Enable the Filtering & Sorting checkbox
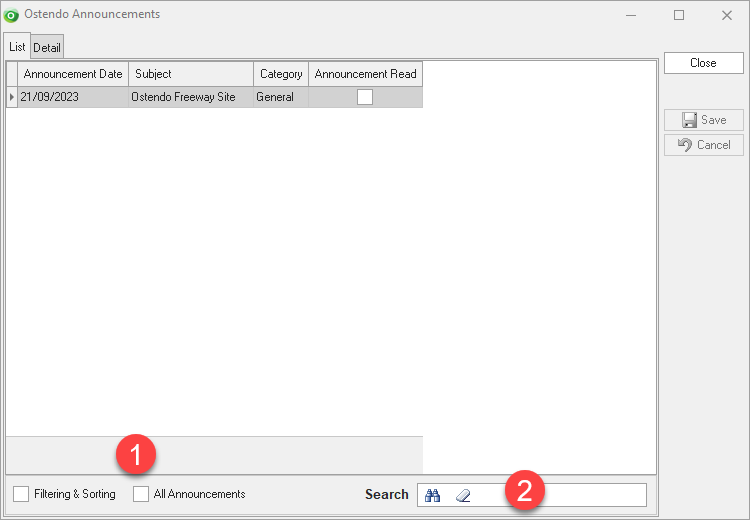This screenshot has width=750, height=520. pyautogui.click(x=21, y=494)
